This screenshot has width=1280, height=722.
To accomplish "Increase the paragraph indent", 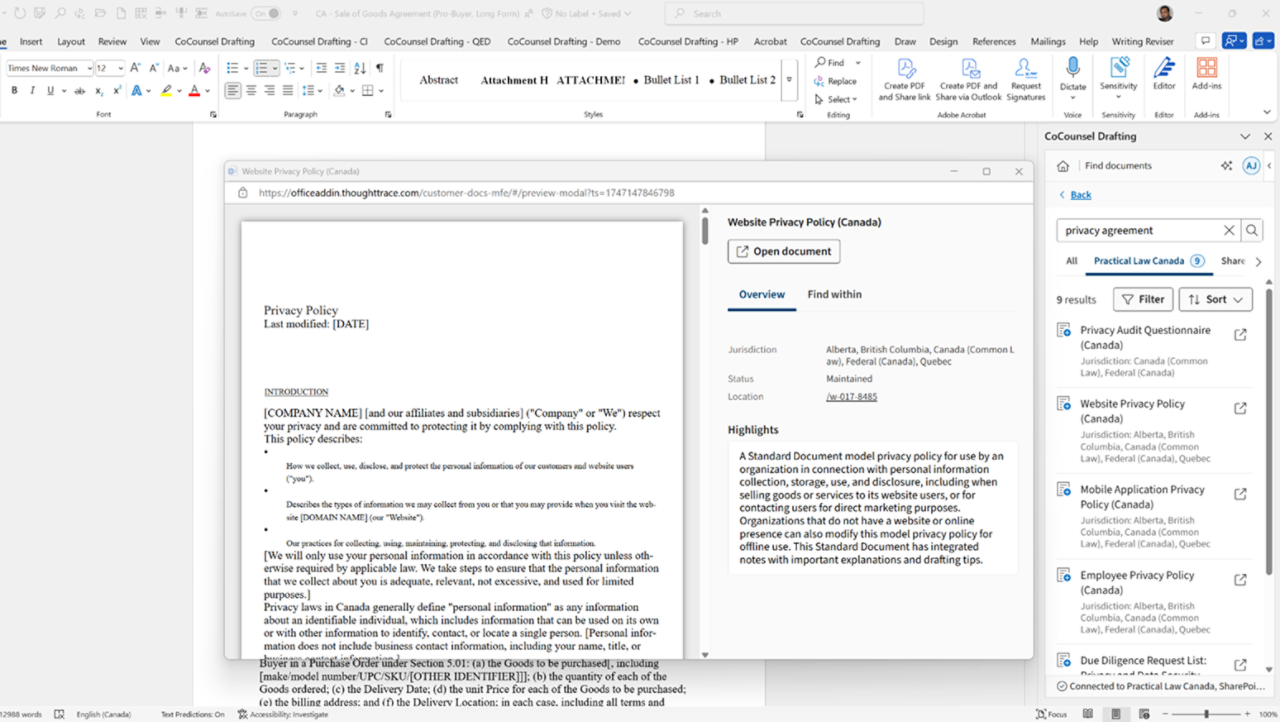I will coord(340,68).
